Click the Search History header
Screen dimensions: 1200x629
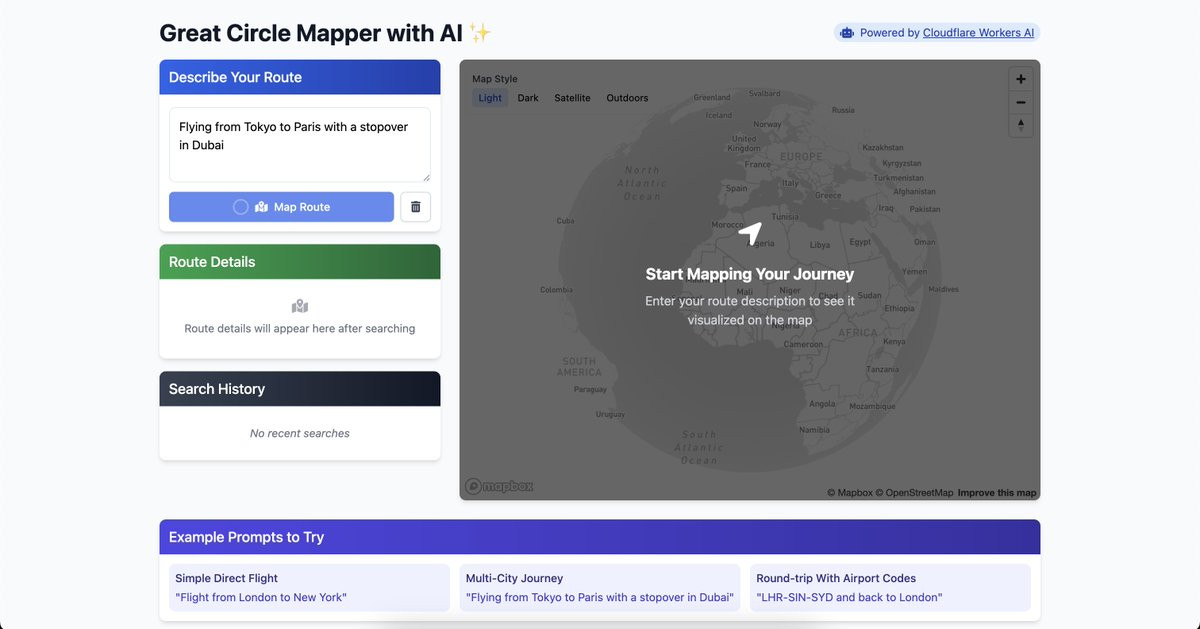point(300,389)
